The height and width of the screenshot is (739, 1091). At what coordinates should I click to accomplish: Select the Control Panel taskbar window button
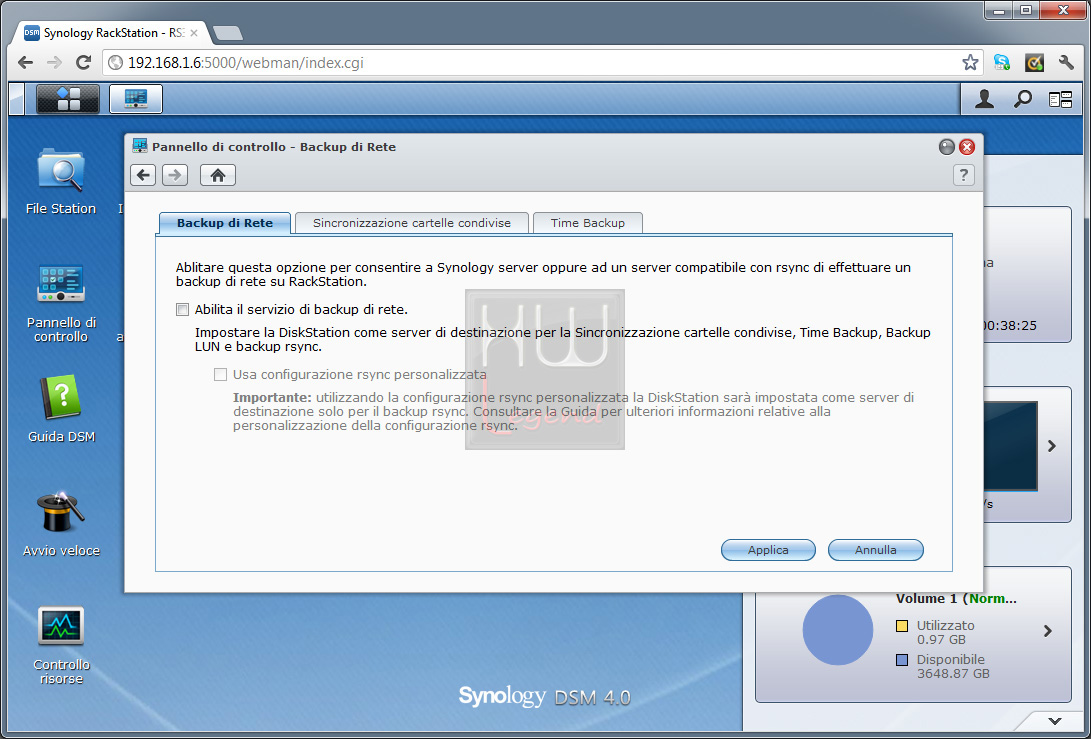136,99
